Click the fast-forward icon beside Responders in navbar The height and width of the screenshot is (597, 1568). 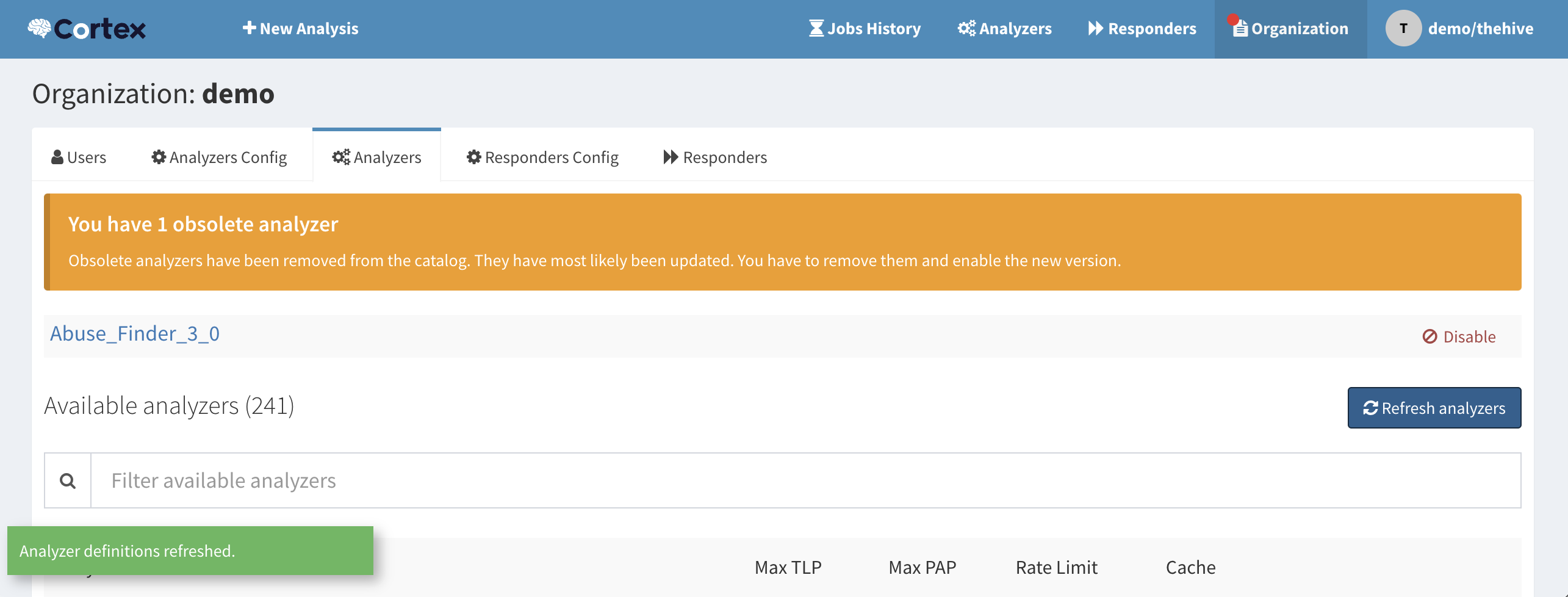coord(1095,28)
